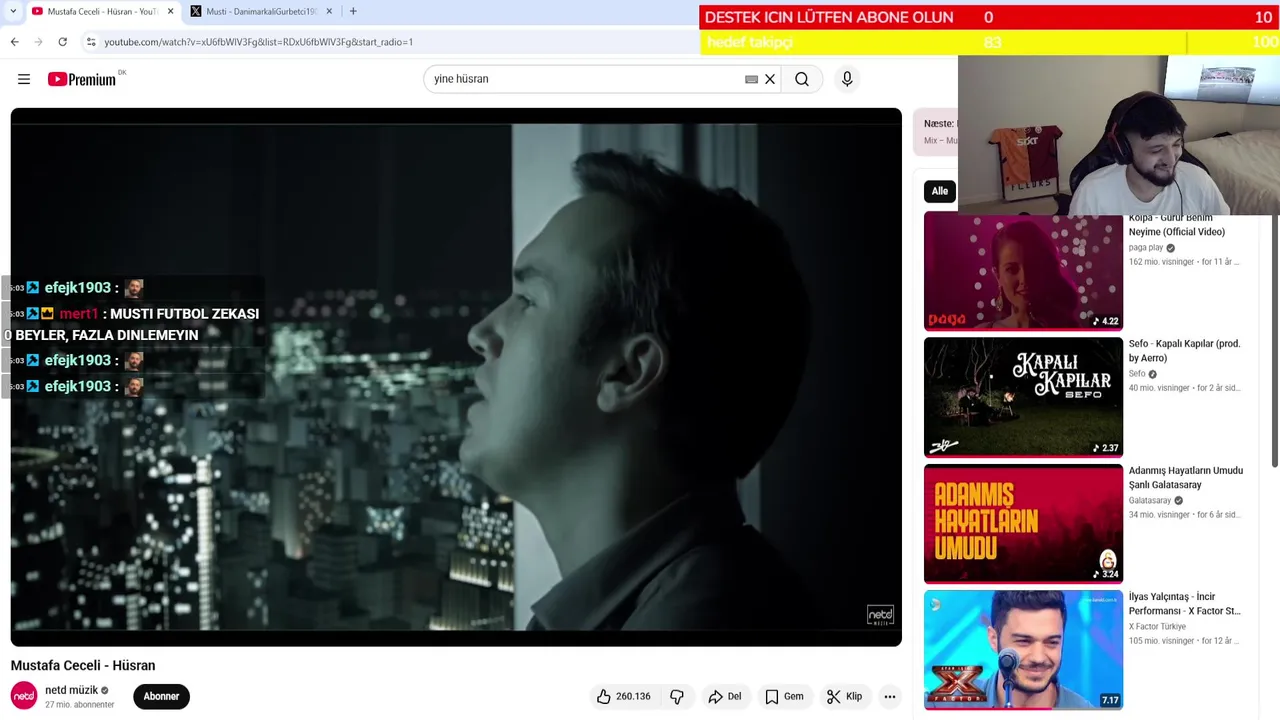1280x720 pixels.
Task: Visit Galatasaray channel name link
Action: [1150, 500]
